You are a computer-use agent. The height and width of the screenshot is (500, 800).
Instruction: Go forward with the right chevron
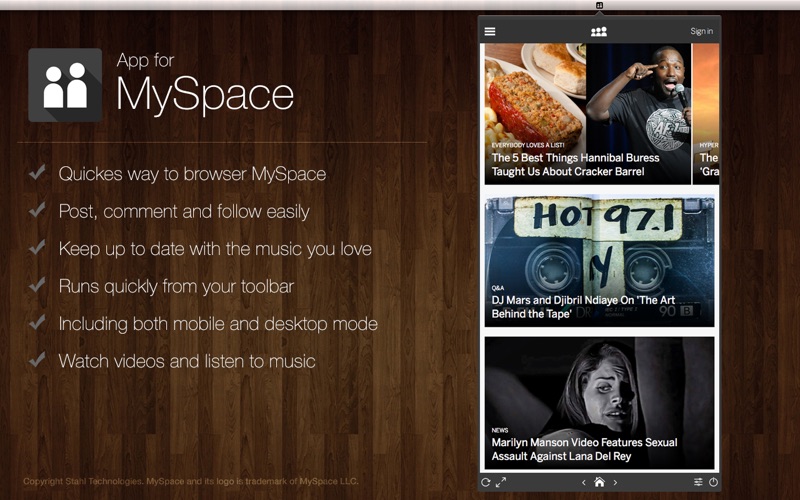615,482
